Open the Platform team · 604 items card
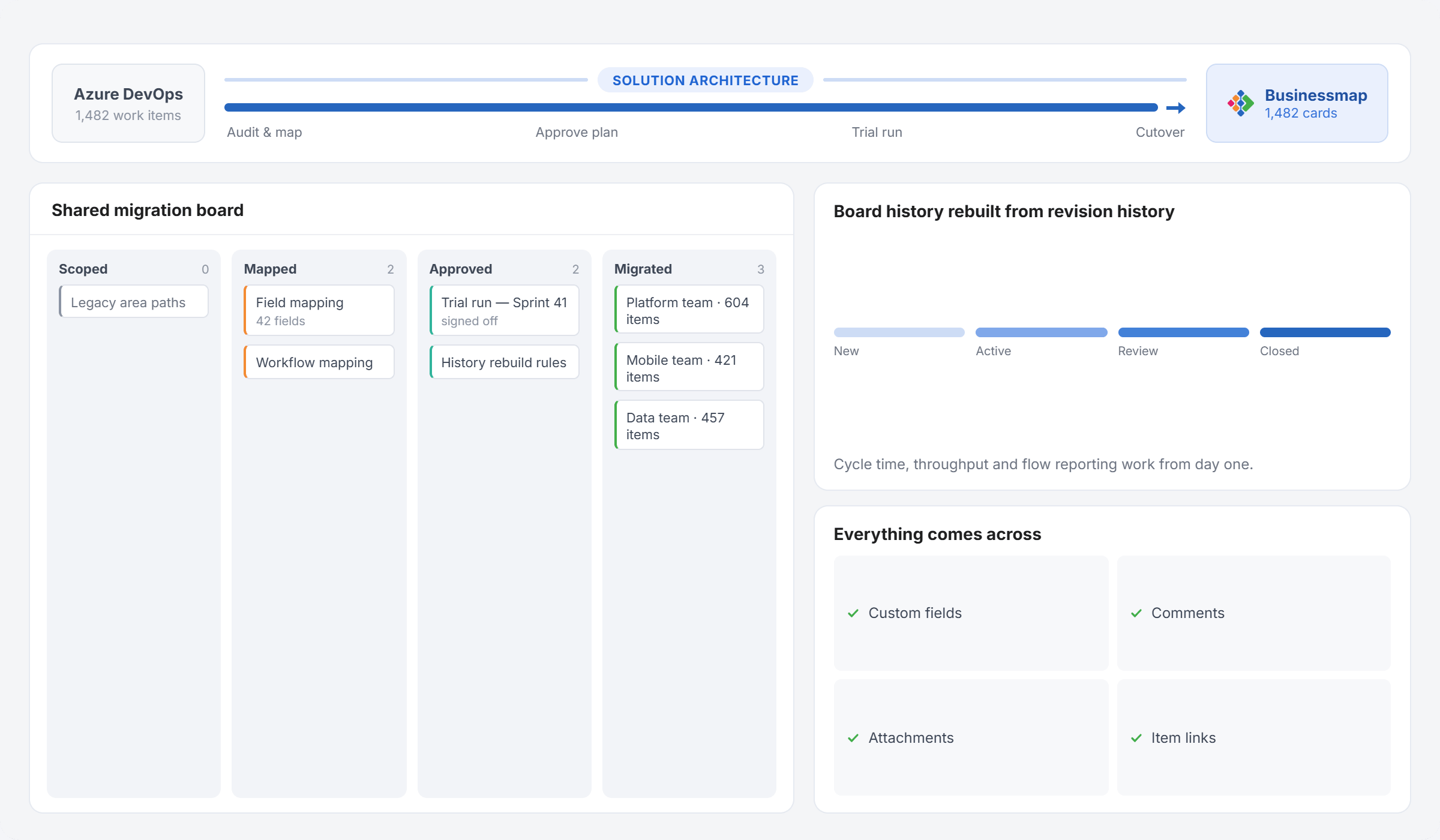The width and height of the screenshot is (1440, 840). coord(689,310)
